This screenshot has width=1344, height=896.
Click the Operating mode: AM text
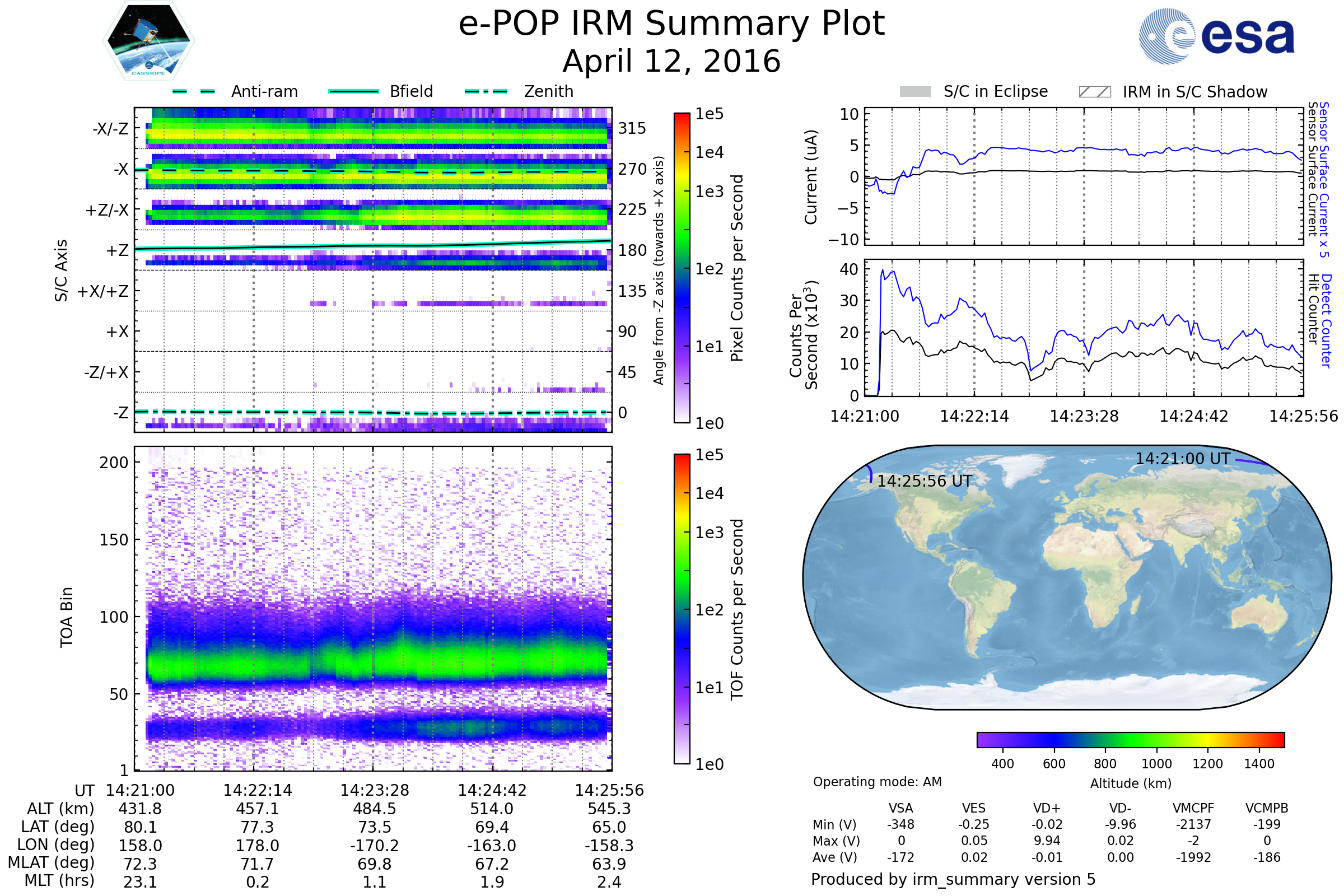pyautogui.click(x=877, y=782)
